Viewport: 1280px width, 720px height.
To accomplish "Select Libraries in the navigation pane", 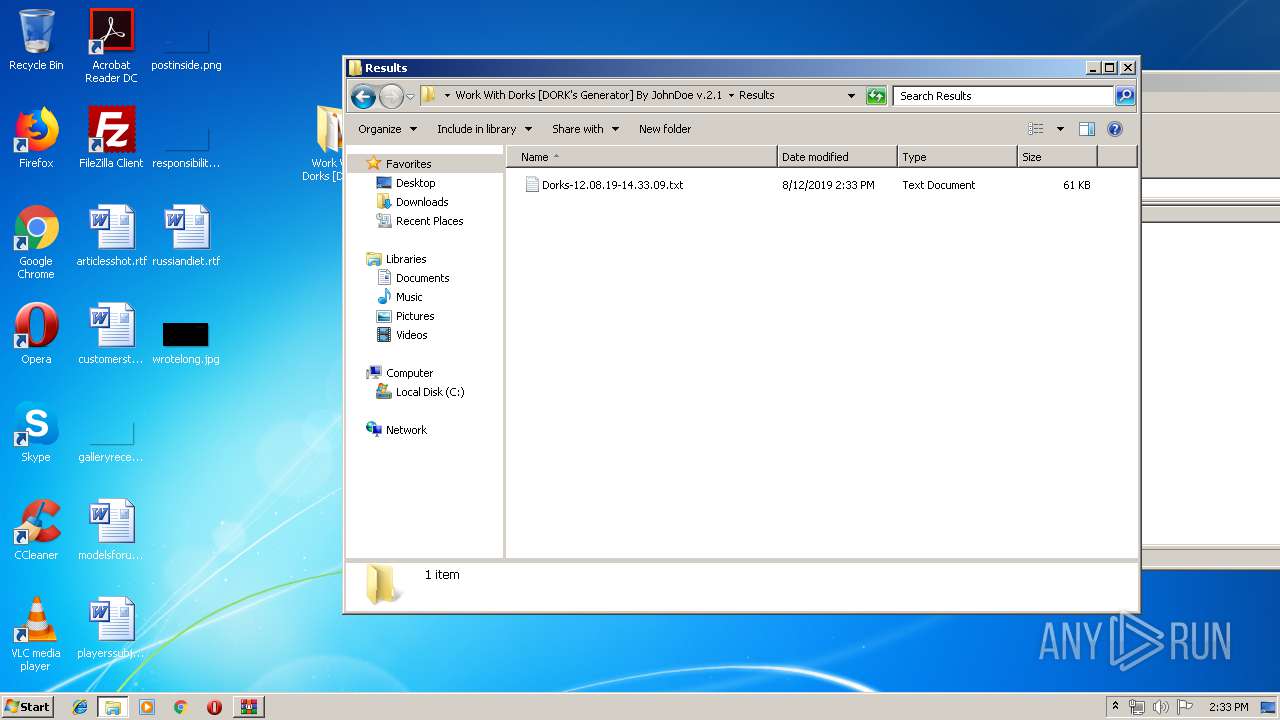I will click(x=406, y=259).
